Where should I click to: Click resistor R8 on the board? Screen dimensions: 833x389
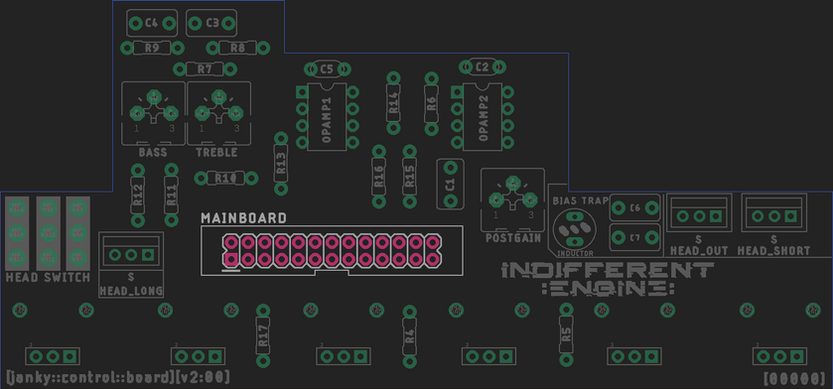(239, 48)
